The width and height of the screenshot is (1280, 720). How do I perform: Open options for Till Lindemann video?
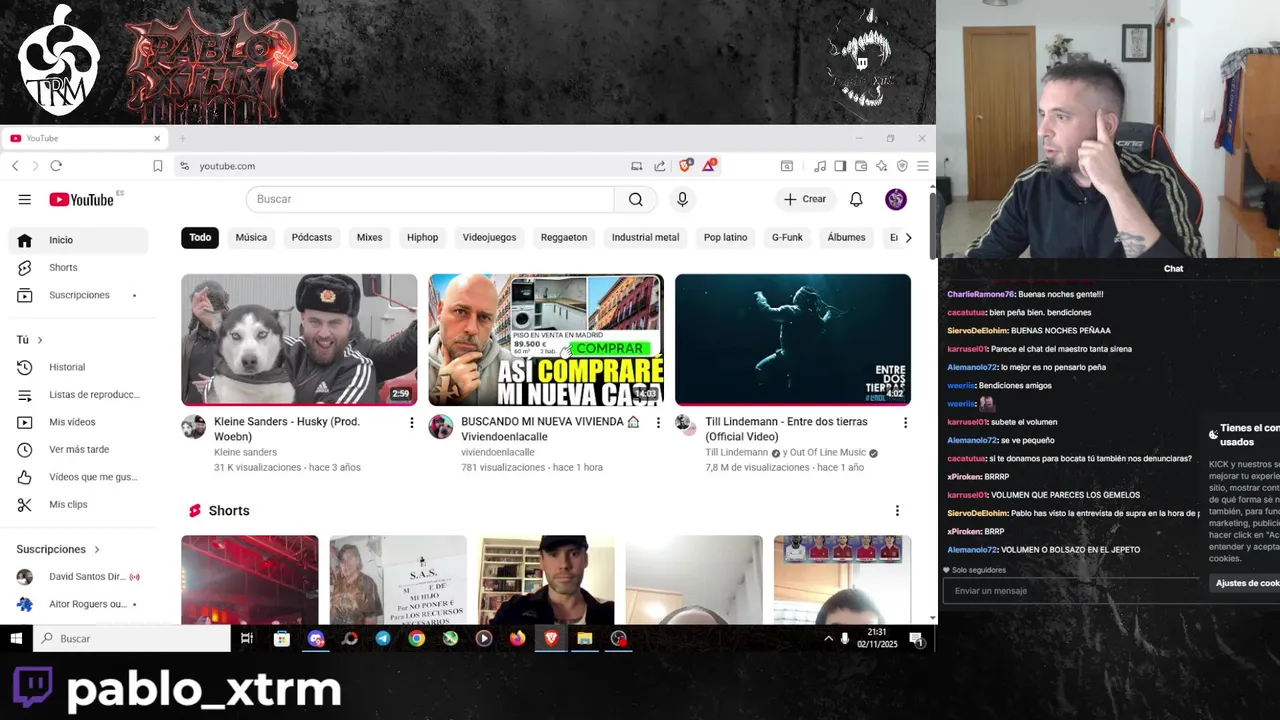coord(905,423)
